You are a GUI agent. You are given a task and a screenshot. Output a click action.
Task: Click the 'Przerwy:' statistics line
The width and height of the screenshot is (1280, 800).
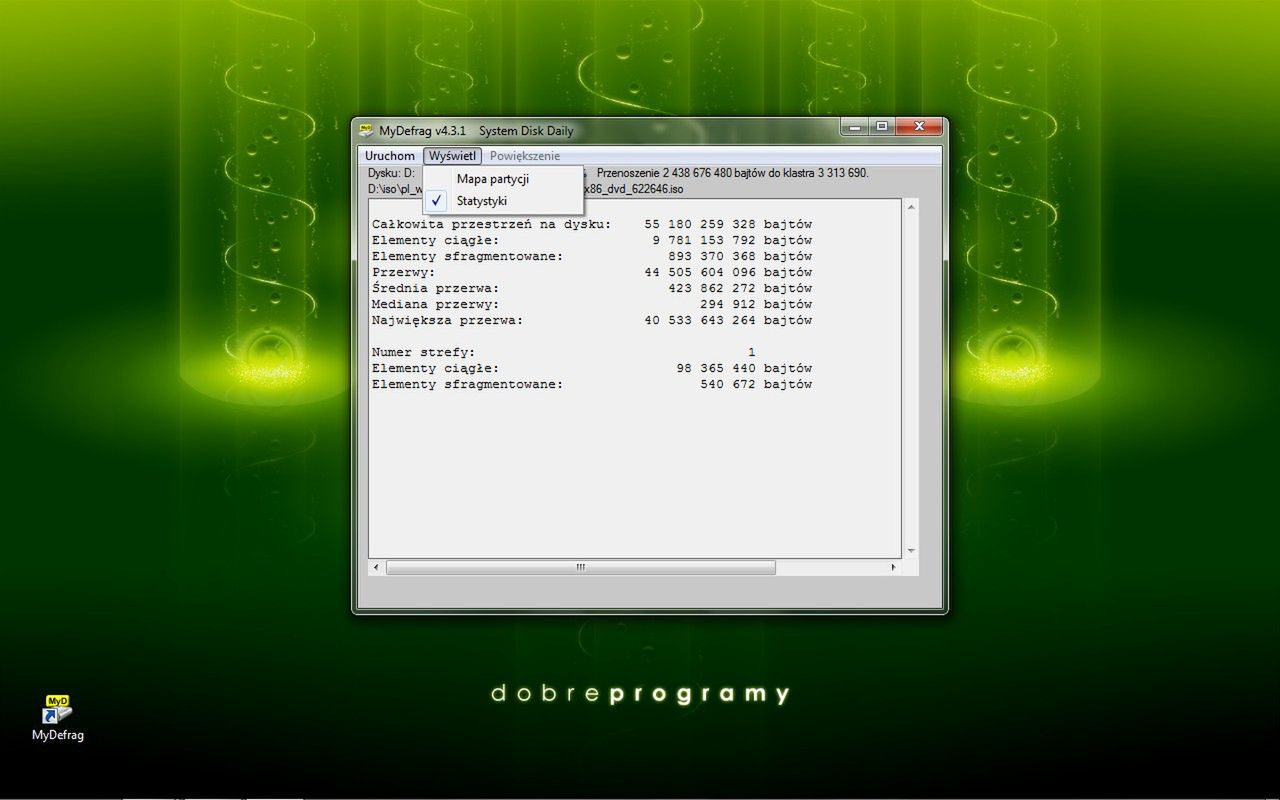[592, 272]
